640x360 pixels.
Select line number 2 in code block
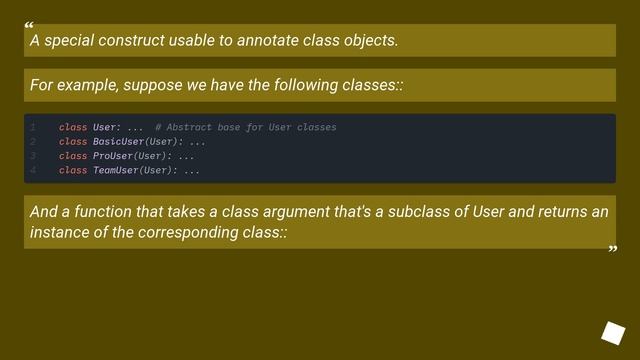[33, 141]
